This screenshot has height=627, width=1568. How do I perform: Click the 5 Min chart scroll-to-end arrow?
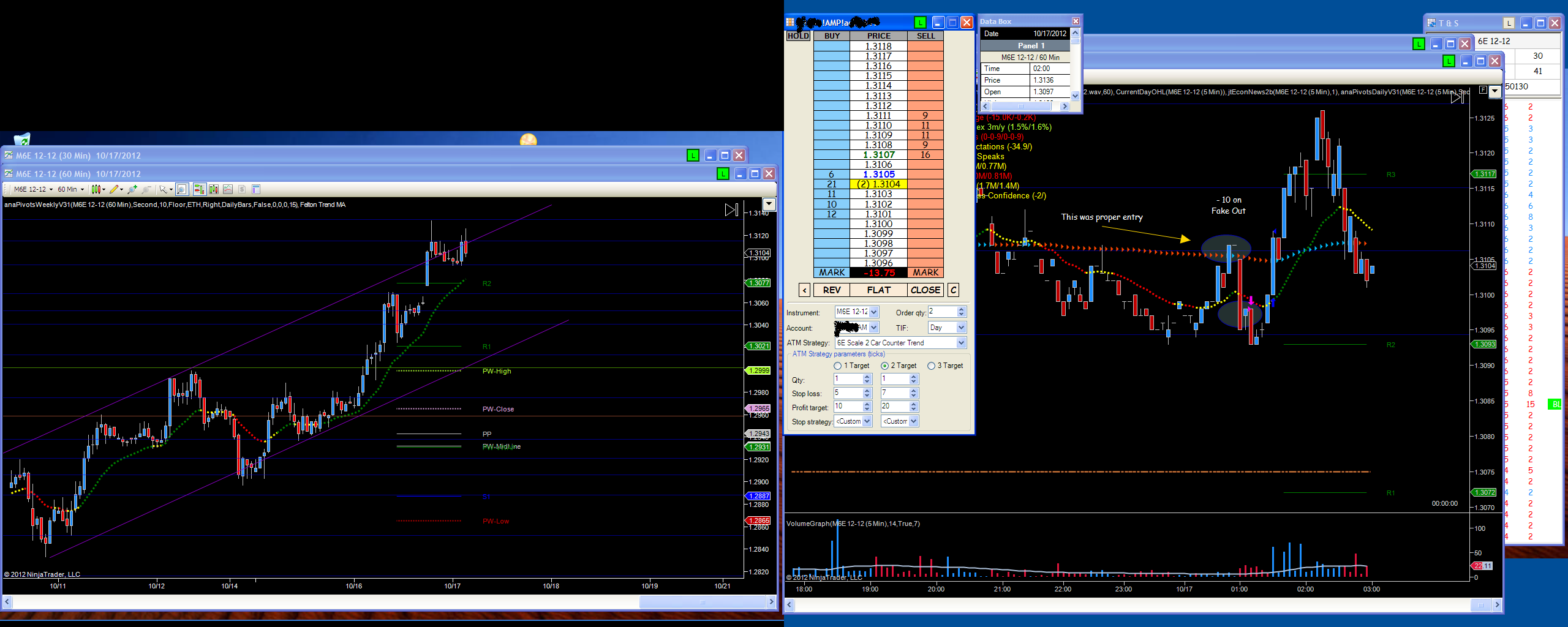coord(1458,97)
